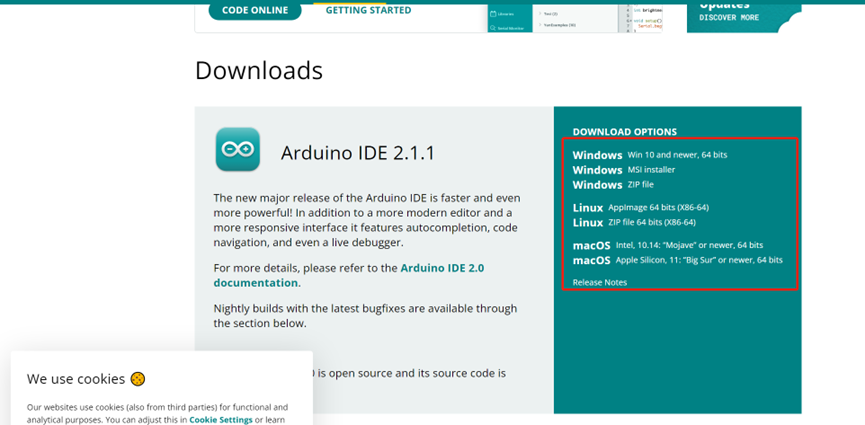Click the web editor preview thumbnail
Viewport: 865px width, 425px height.
tap(574, 17)
